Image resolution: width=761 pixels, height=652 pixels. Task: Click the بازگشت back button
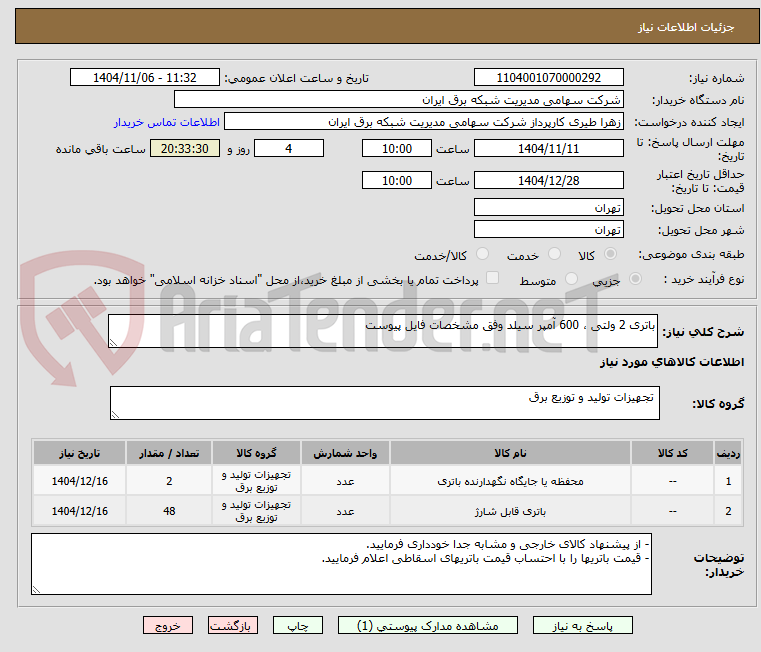point(232,625)
